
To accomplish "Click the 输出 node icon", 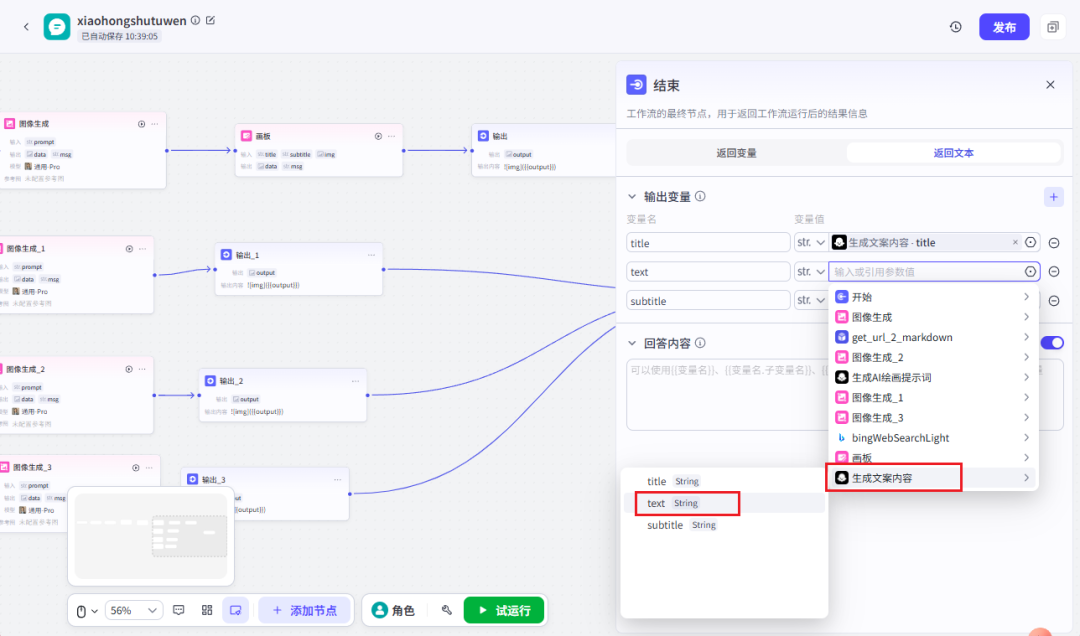I will [x=484, y=136].
